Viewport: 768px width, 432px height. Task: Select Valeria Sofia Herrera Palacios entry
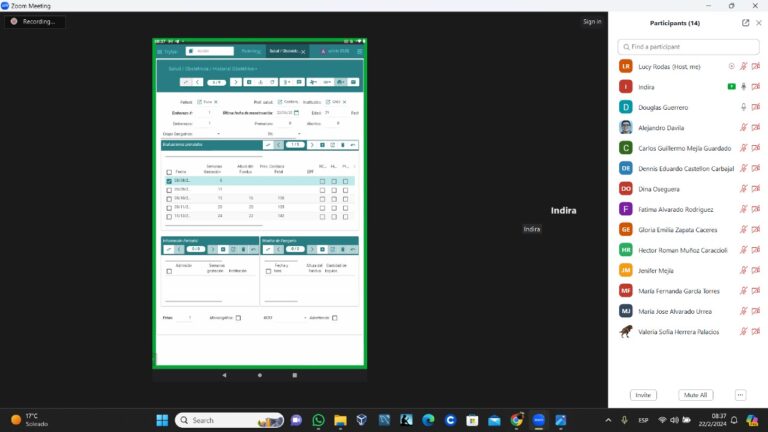pos(688,332)
